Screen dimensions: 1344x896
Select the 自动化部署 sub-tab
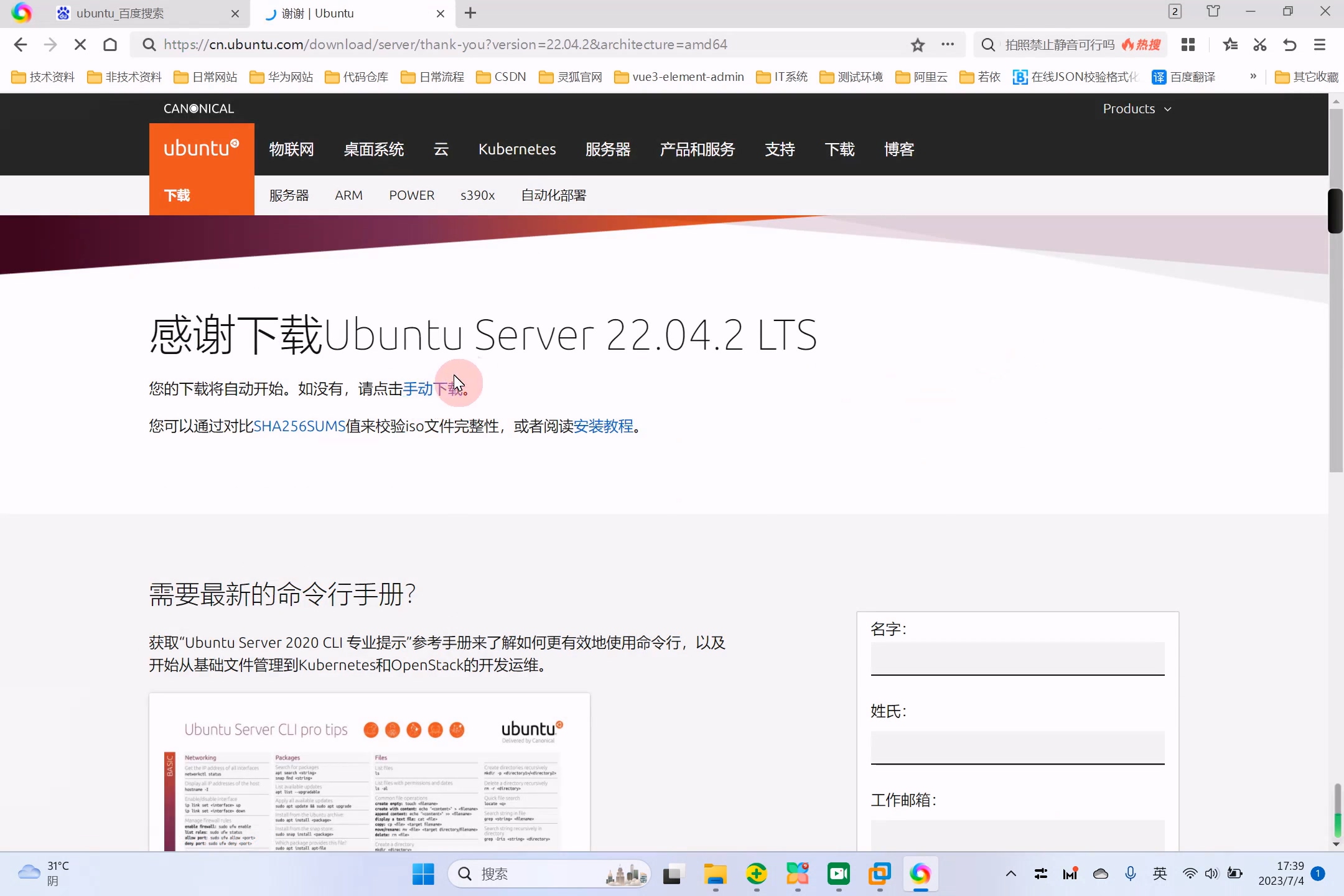pos(554,195)
